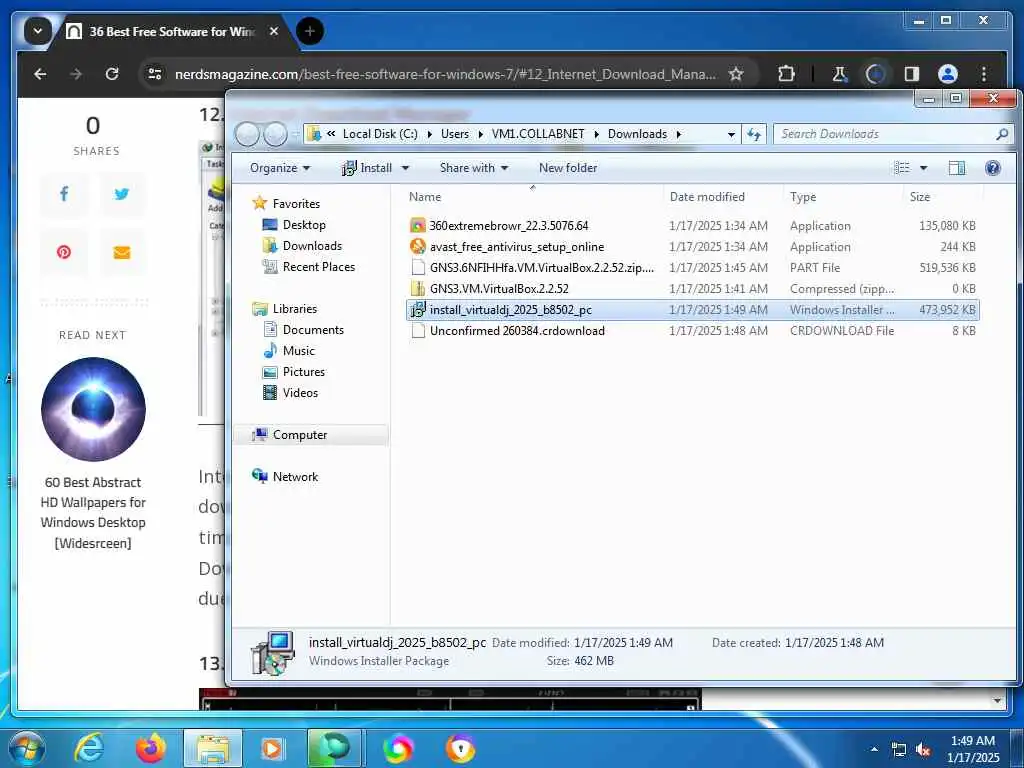Image resolution: width=1024 pixels, height=768 pixels.
Task: Open 60 Best Abstract HD Wallpapers link
Action: click(93, 513)
